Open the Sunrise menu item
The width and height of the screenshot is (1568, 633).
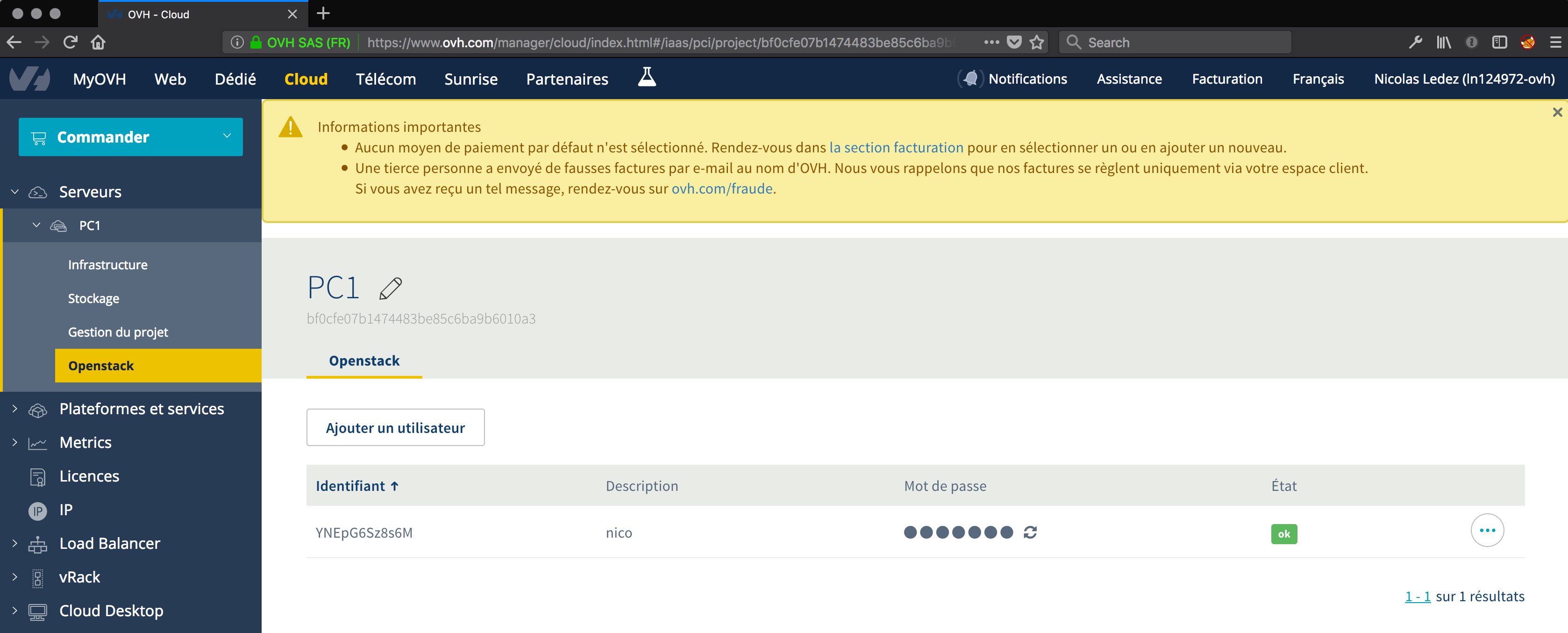pos(471,79)
